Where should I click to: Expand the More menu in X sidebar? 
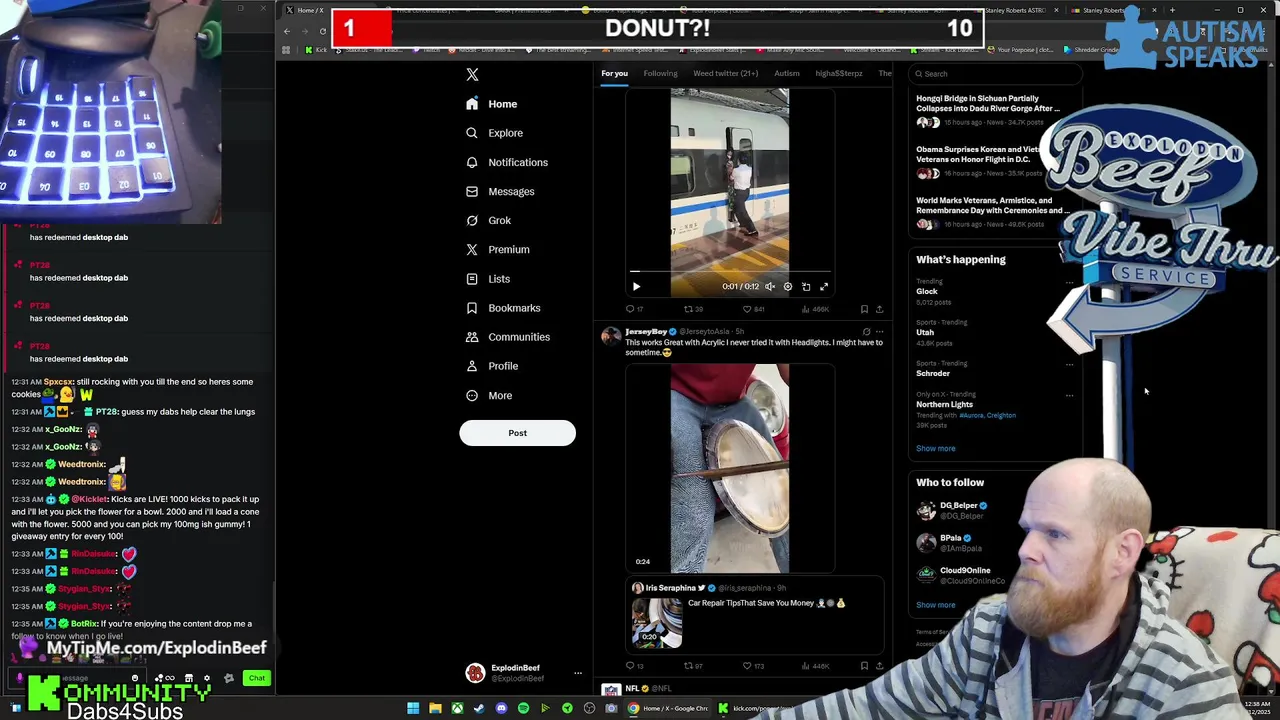click(x=489, y=395)
